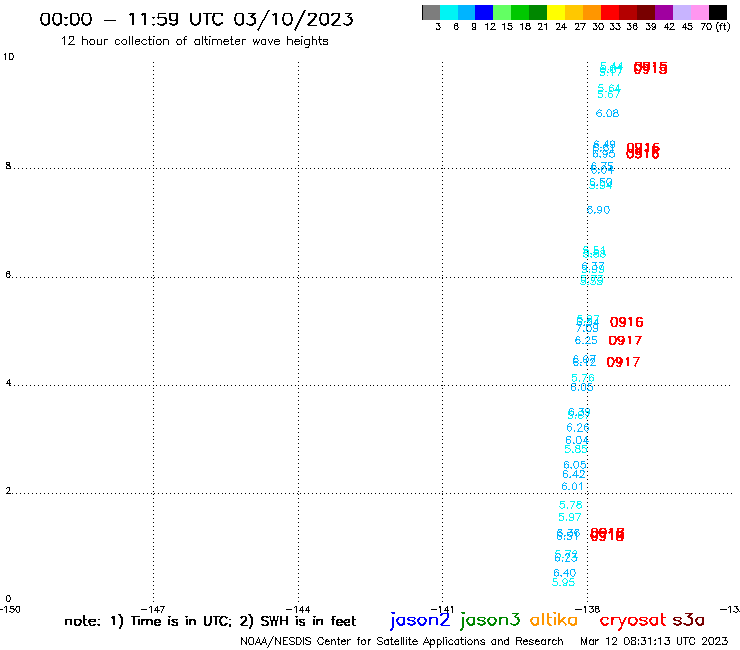Click the wave height value 6.08
This screenshot has width=740, height=650.
click(607, 113)
